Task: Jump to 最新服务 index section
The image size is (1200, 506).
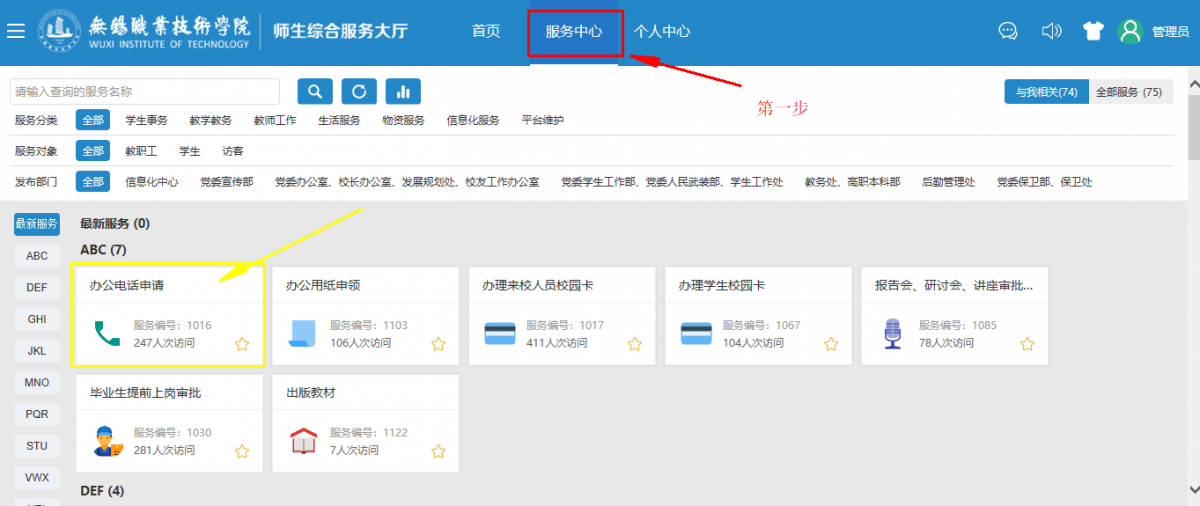Action: click(x=37, y=224)
